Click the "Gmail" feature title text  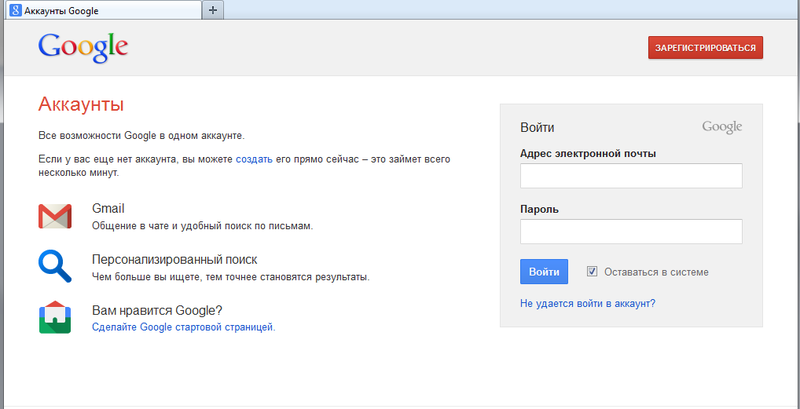pyautogui.click(x=108, y=209)
